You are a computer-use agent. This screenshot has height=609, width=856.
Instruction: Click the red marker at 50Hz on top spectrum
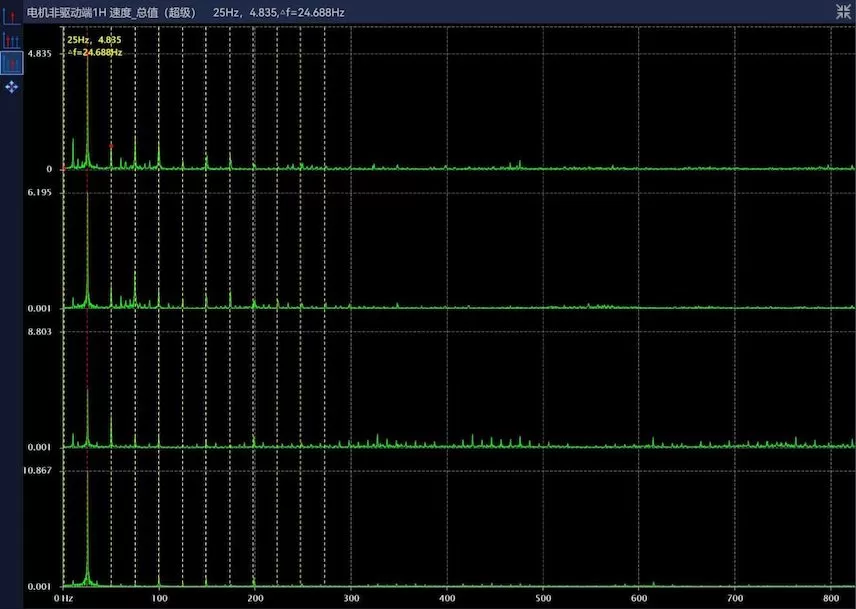111,146
